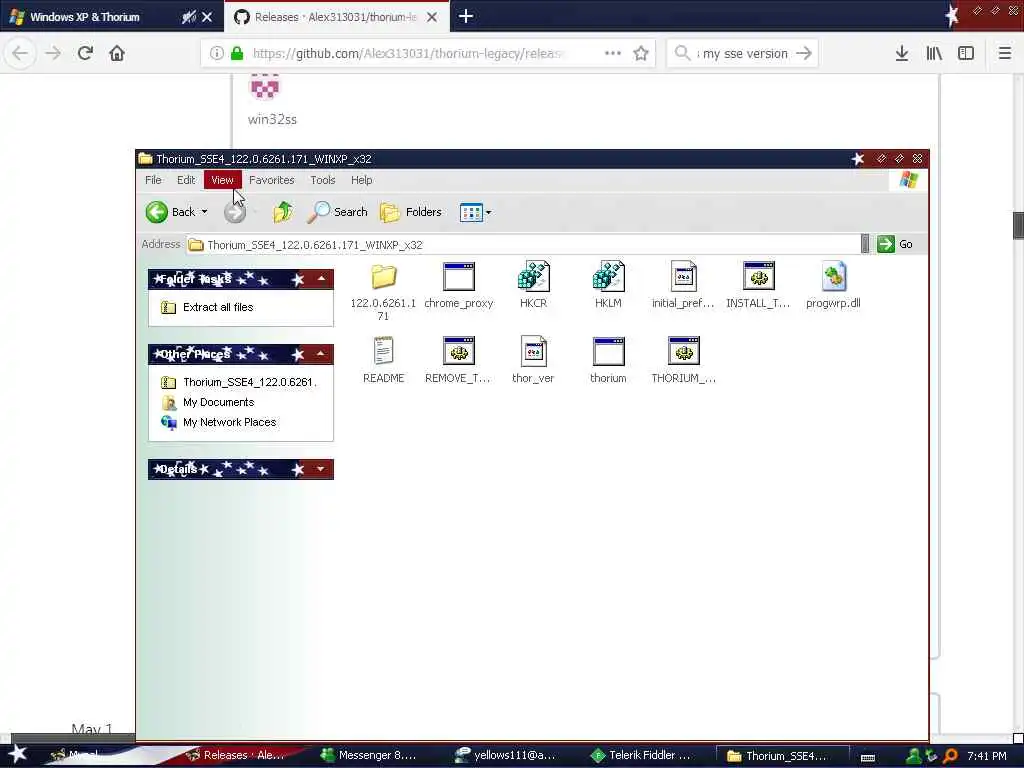The height and width of the screenshot is (768, 1024).
Task: Collapse the Folder Tasks panel
Action: [321, 279]
